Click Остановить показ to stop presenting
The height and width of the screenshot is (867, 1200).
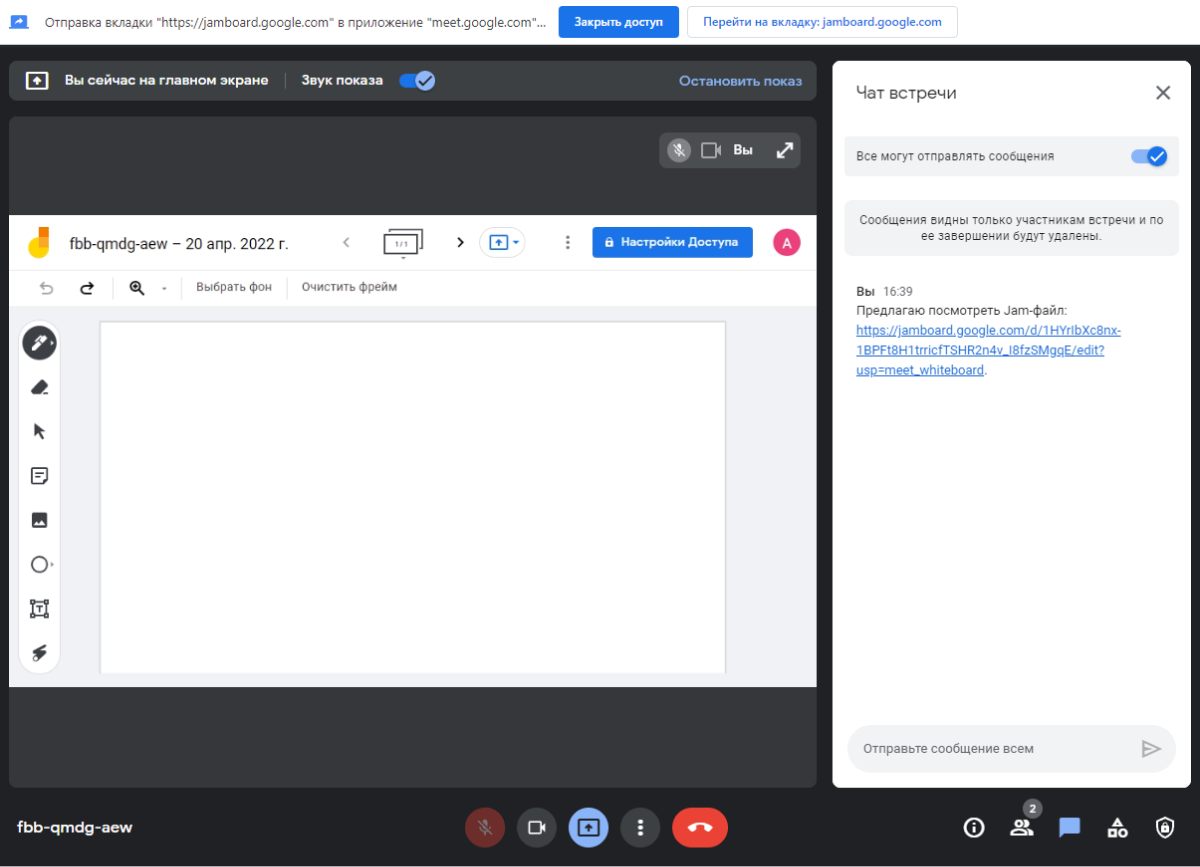point(740,81)
